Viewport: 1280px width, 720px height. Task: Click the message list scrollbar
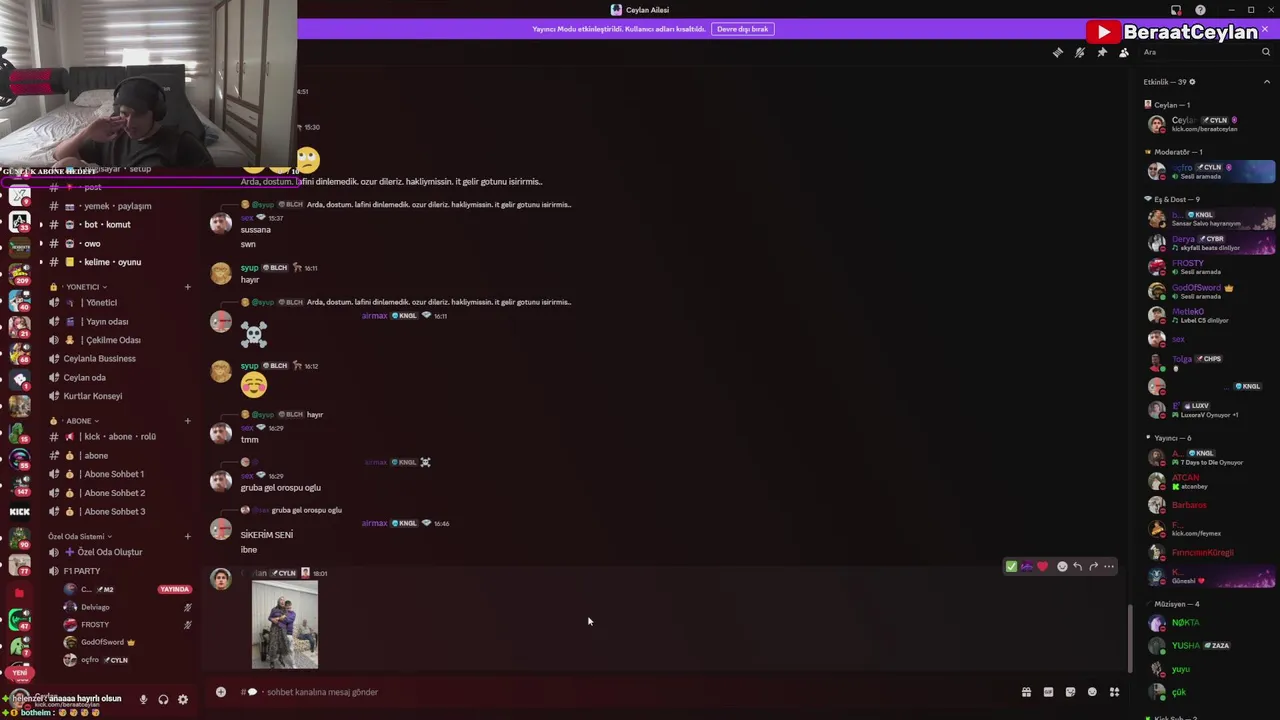[1131, 636]
